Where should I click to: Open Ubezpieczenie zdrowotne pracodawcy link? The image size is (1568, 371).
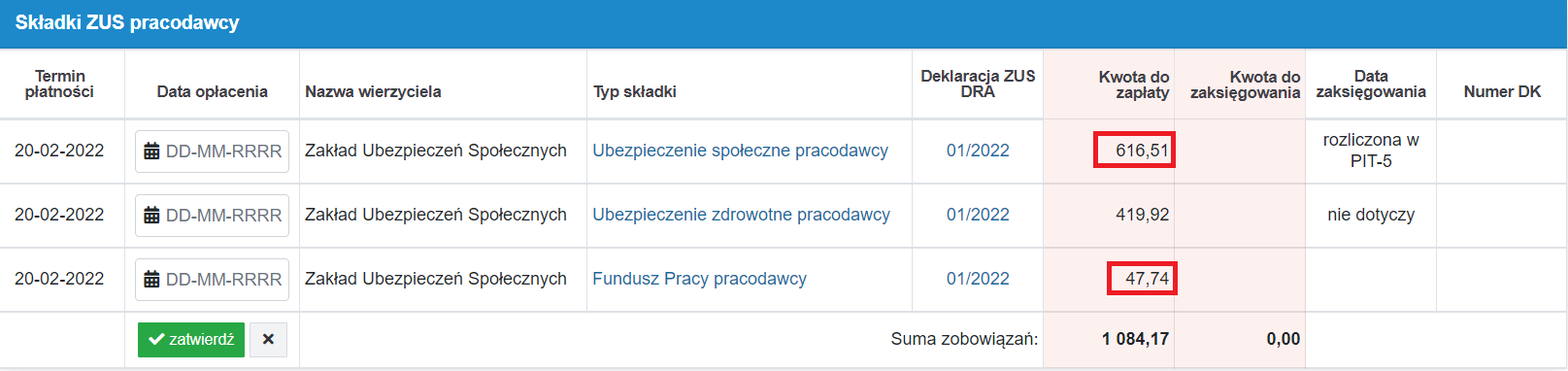(741, 215)
